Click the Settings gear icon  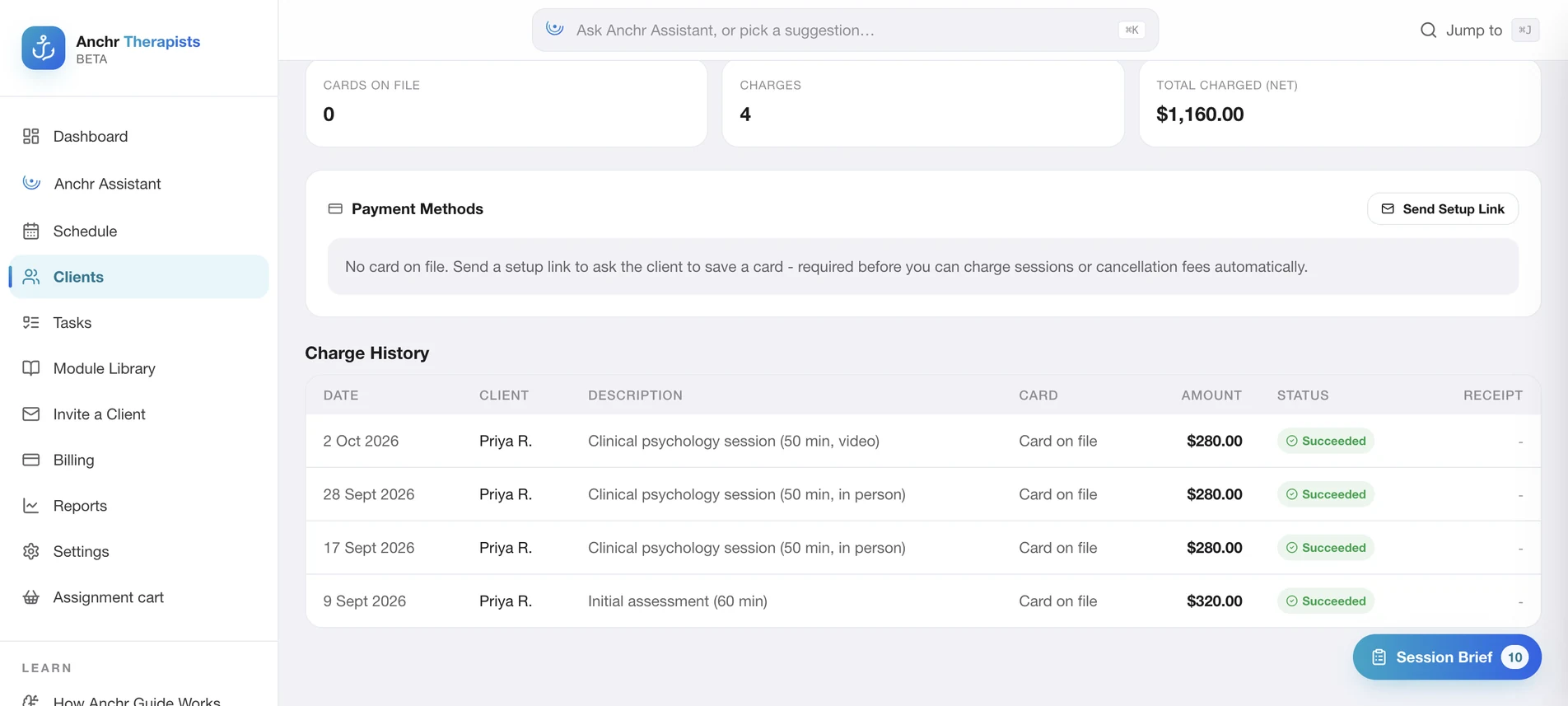[x=31, y=551]
